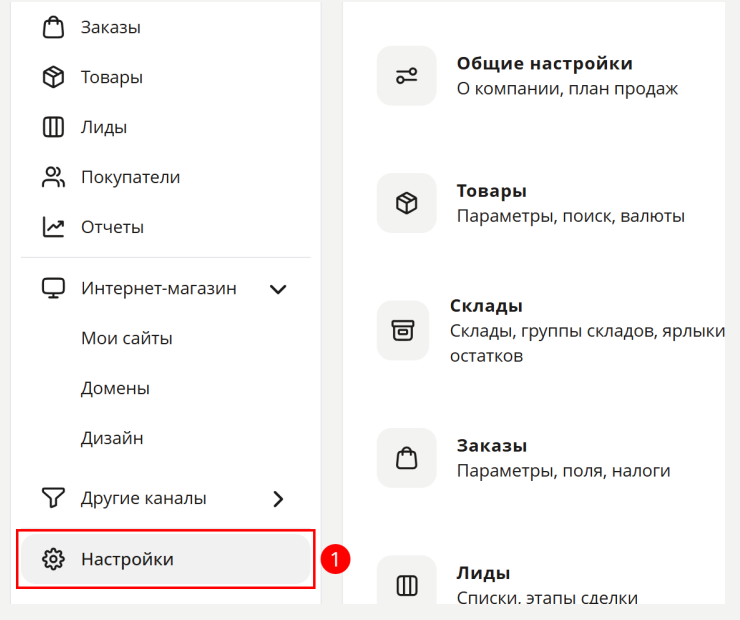Viewport: 740px width, 620px height.
Task: Select Настройки in the sidebar
Action: pos(166,559)
